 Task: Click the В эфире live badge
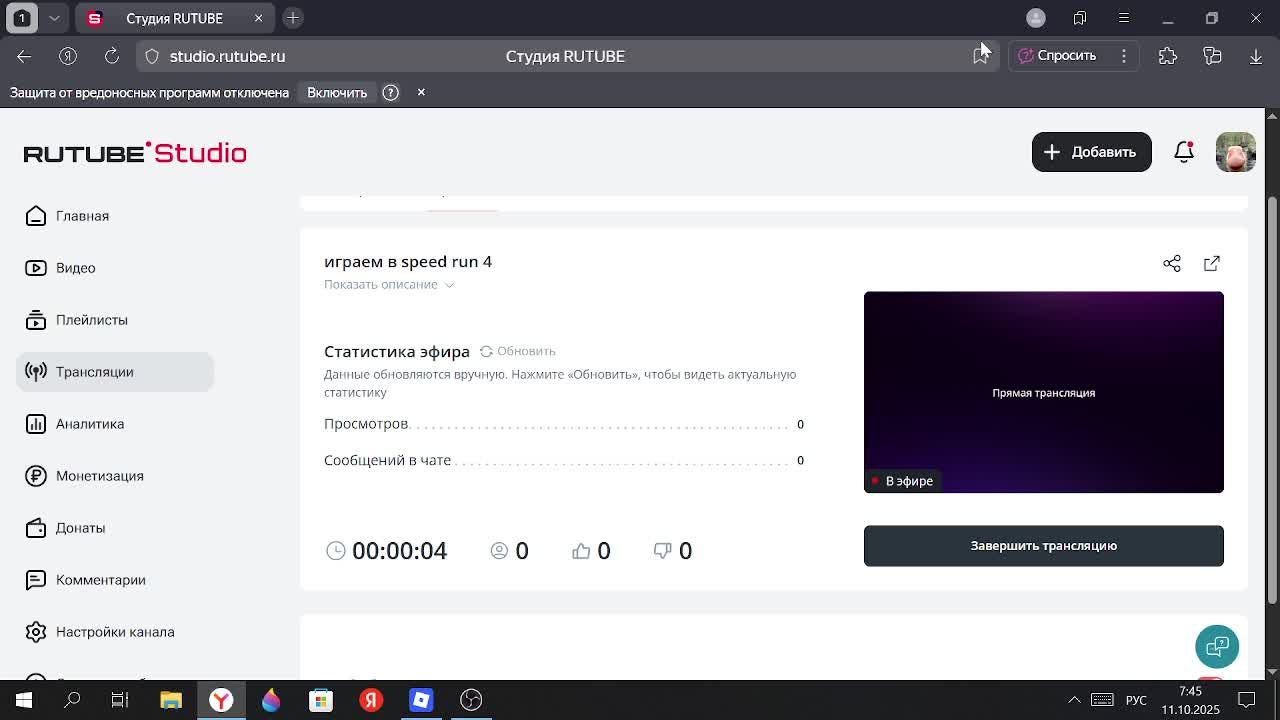902,481
